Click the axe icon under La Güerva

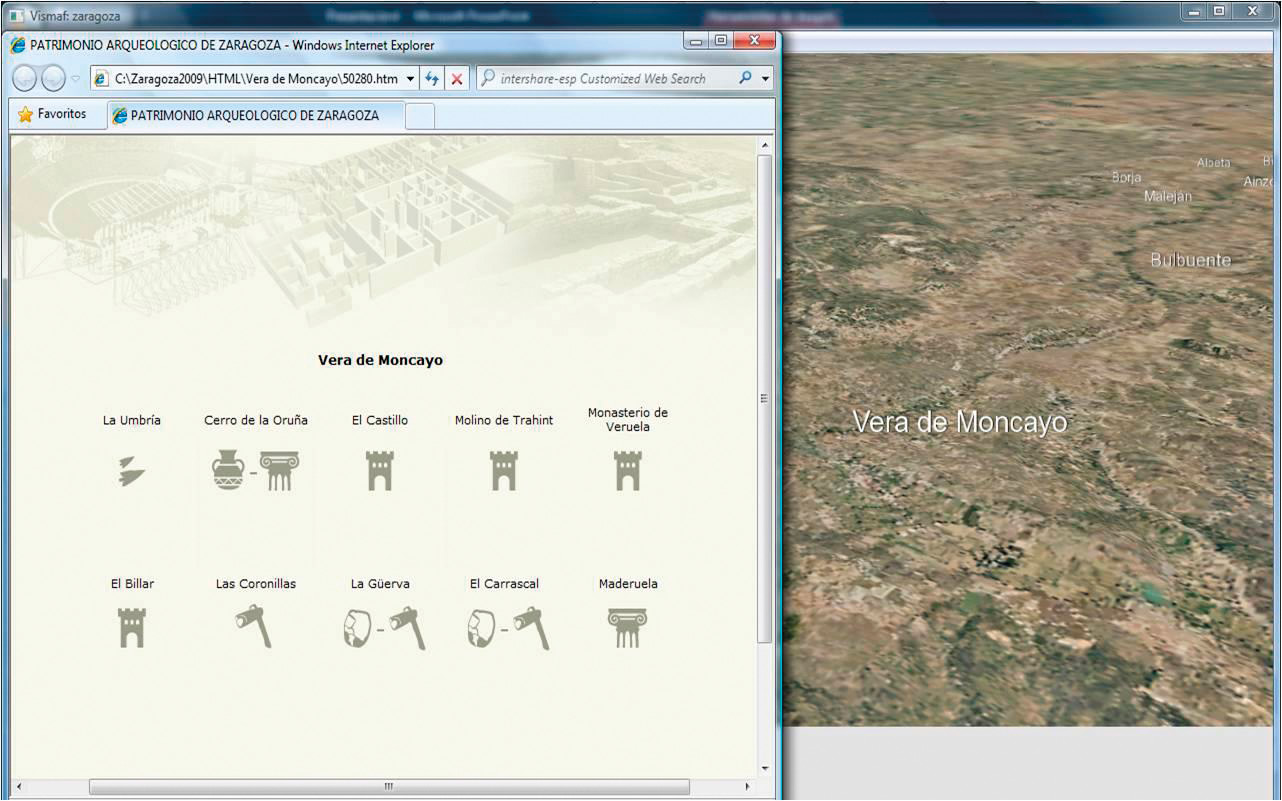(407, 628)
